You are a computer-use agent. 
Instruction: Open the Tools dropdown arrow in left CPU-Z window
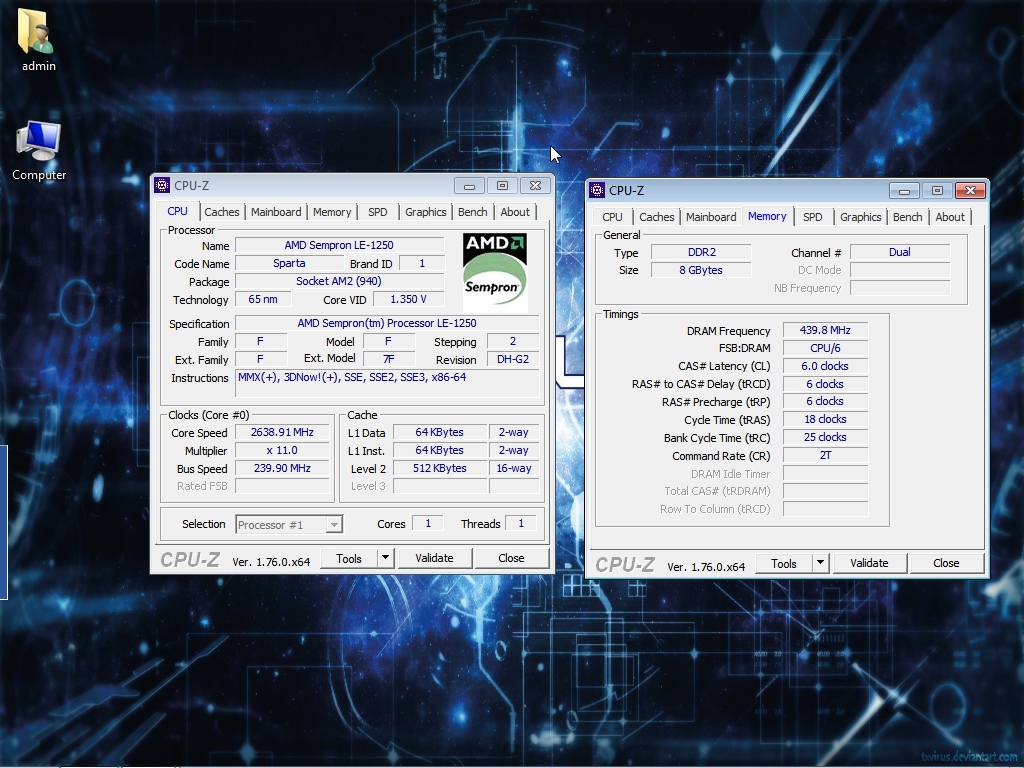tap(385, 558)
